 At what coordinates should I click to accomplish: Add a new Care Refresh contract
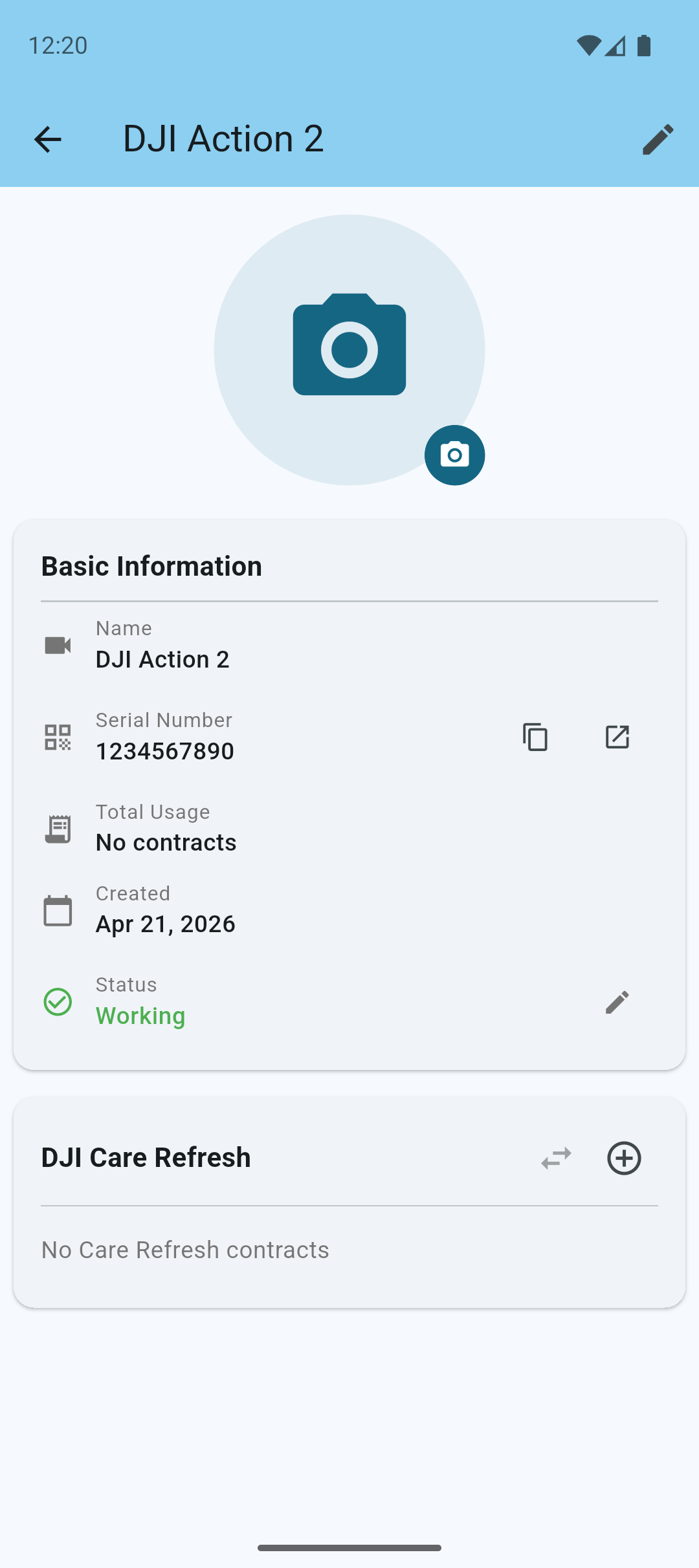(624, 1158)
